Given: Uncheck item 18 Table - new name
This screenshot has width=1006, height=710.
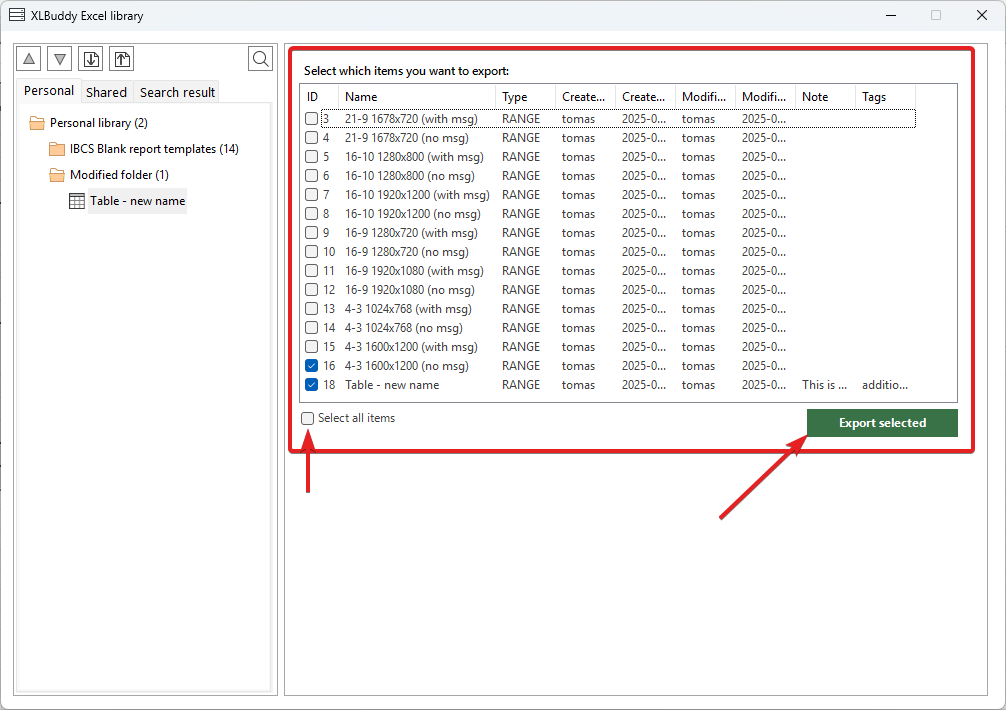Looking at the screenshot, I should [x=312, y=385].
